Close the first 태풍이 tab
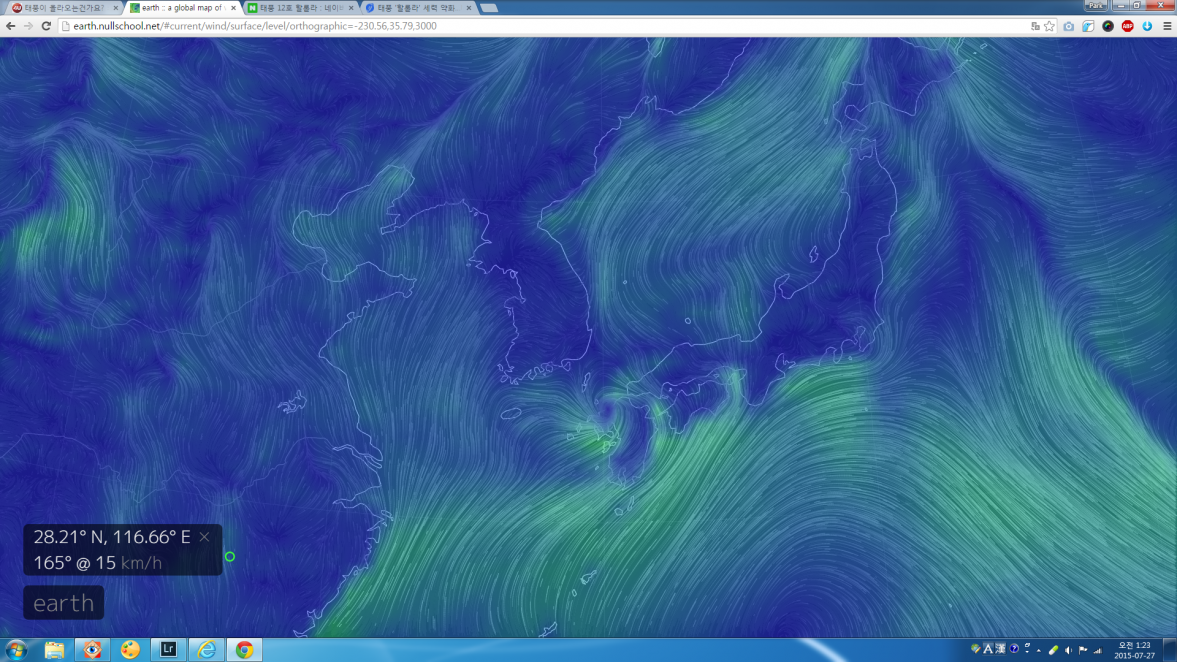The image size is (1177, 662). click(116, 8)
